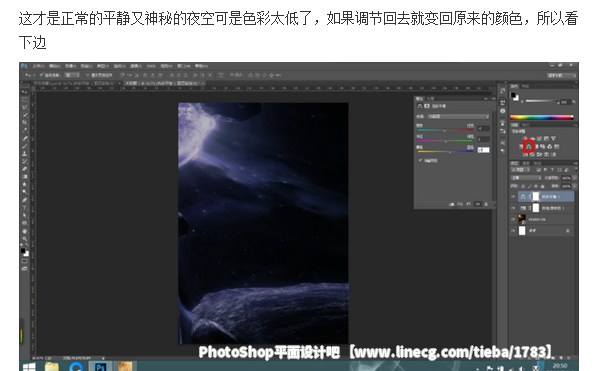This screenshot has height=371, width=607.
Task: Click the Start button on taskbar
Action: 29,366
